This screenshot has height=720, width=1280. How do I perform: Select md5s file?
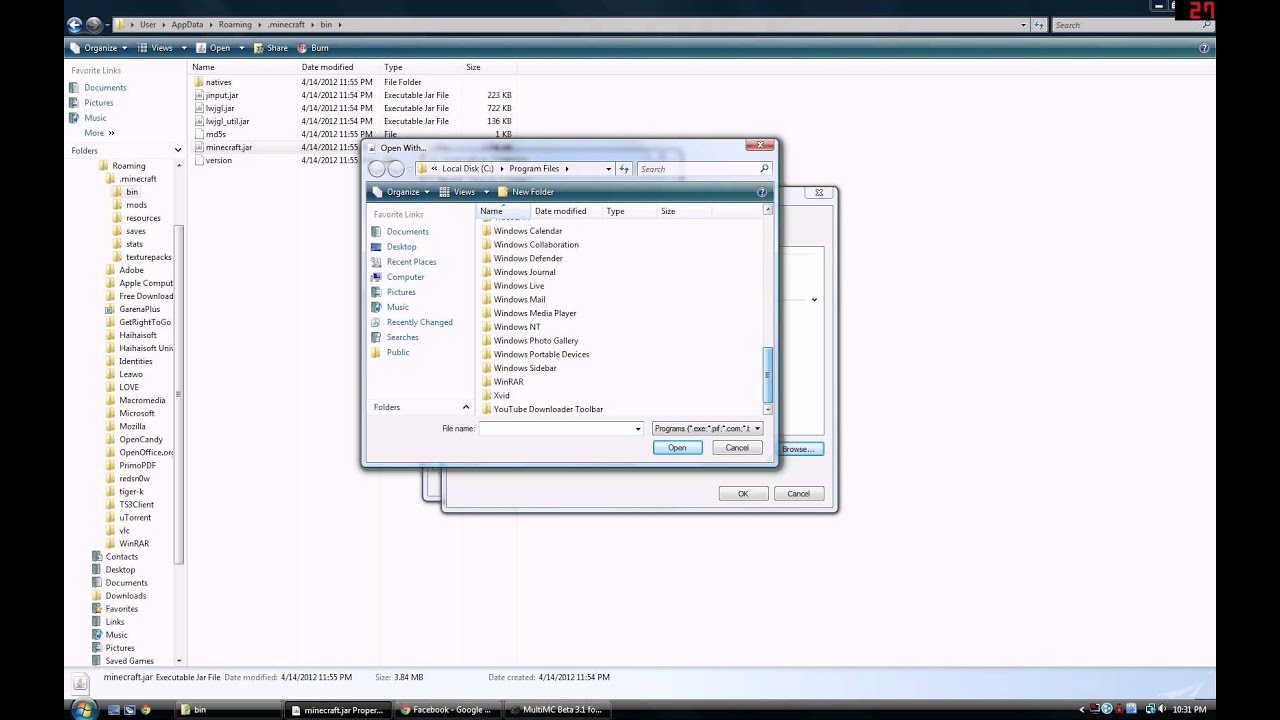[215, 134]
